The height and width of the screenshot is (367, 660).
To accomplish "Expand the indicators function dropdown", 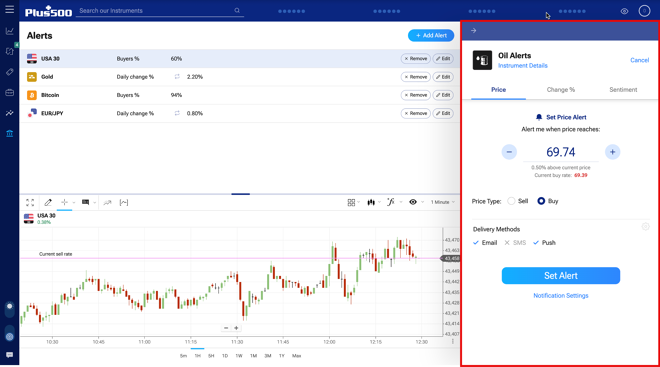I will [x=394, y=202].
